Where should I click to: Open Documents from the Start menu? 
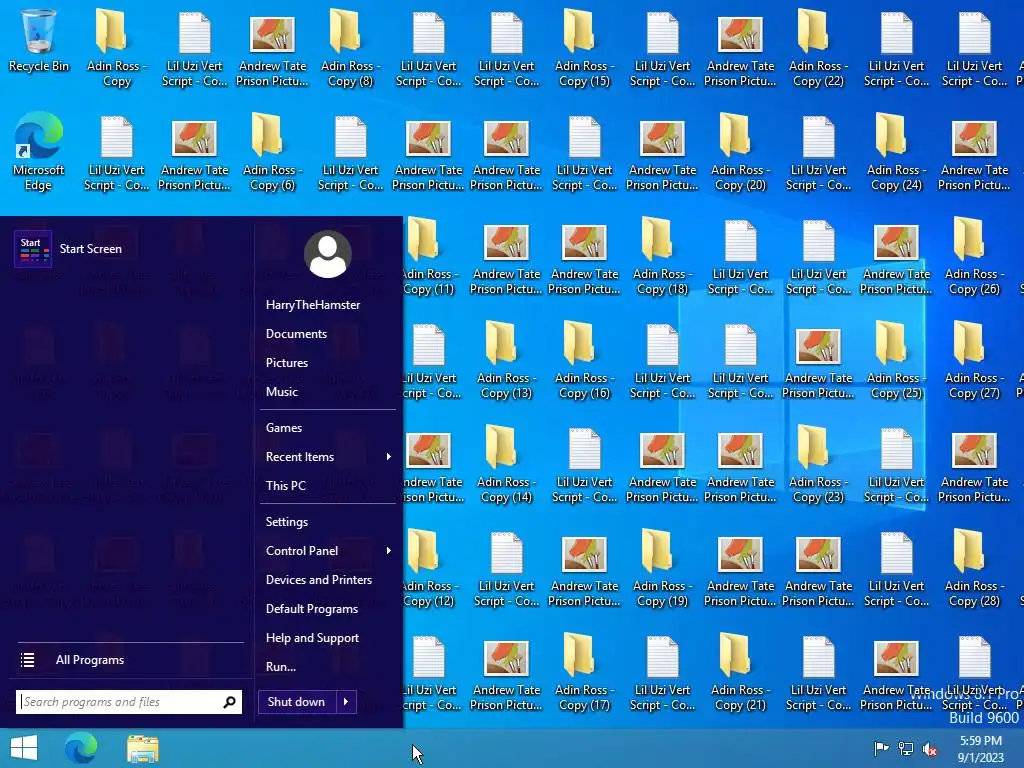click(x=296, y=334)
